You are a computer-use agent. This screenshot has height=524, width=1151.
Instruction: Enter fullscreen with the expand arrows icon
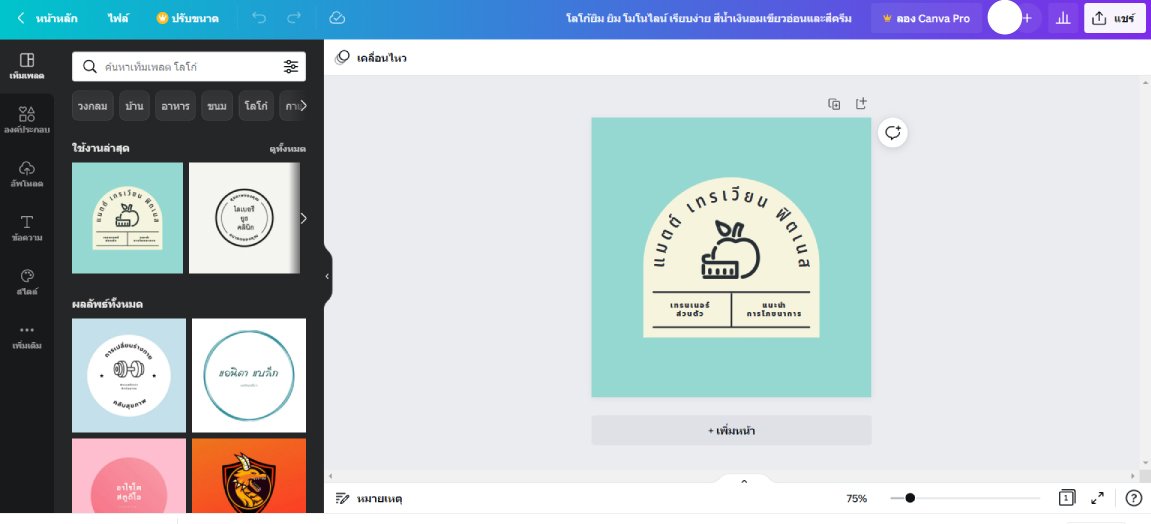[x=1097, y=498]
